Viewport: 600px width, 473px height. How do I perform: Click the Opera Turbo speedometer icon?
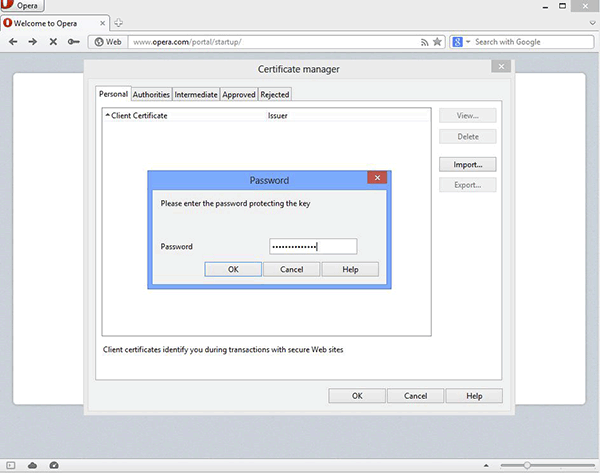[x=54, y=465]
